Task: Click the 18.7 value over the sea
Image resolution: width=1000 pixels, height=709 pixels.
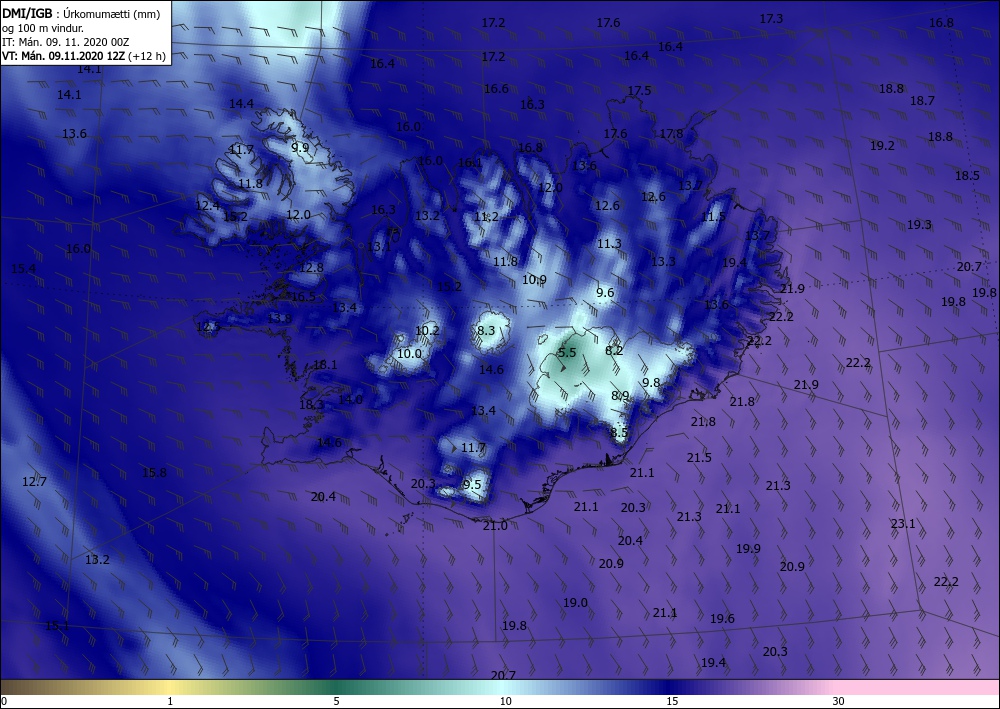Action: [x=922, y=100]
